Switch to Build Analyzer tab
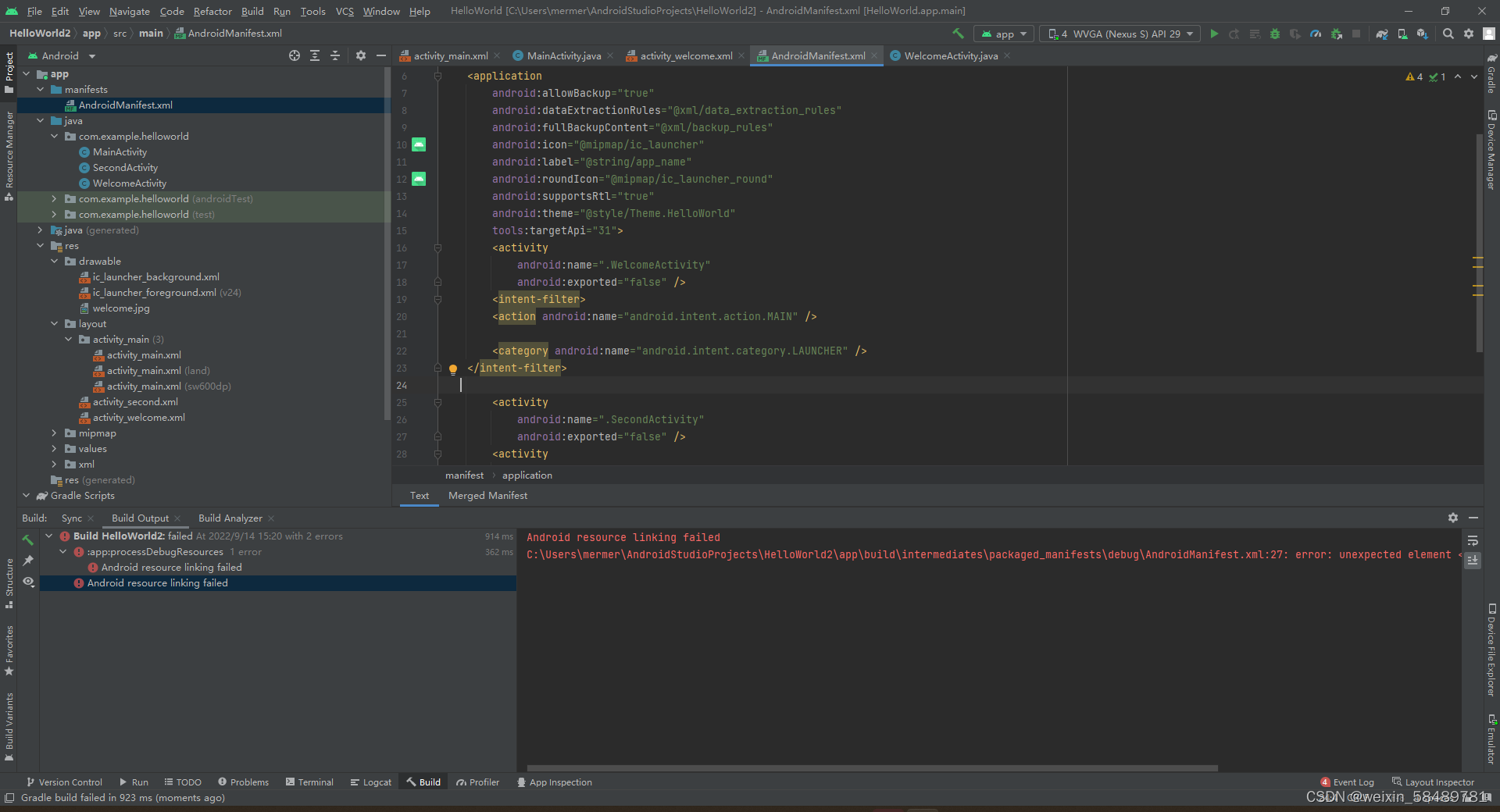 [230, 518]
